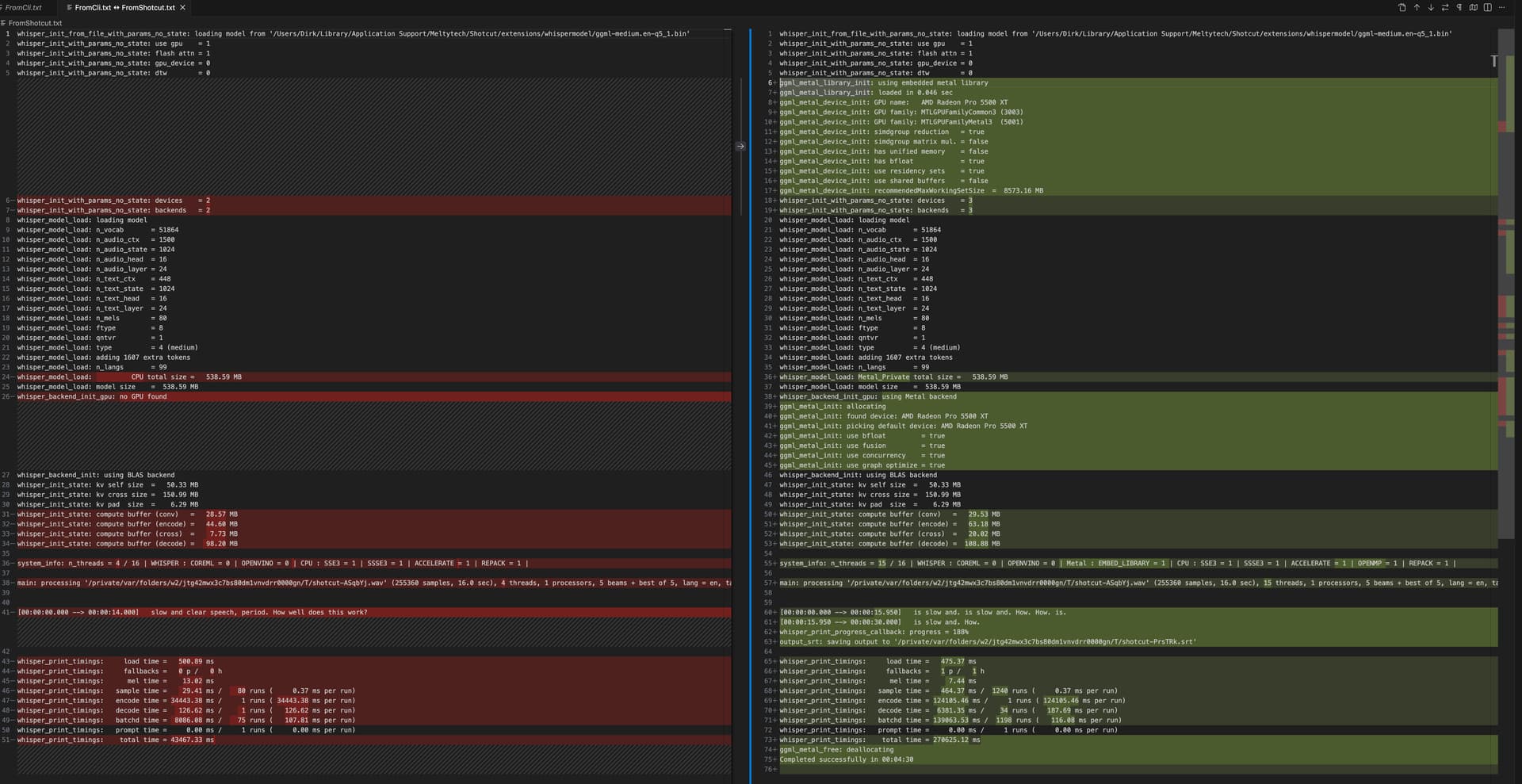Close the FromCli.txt ↔ FromShotcut.txt tab
The height and width of the screenshot is (784, 1522).
[183, 7]
